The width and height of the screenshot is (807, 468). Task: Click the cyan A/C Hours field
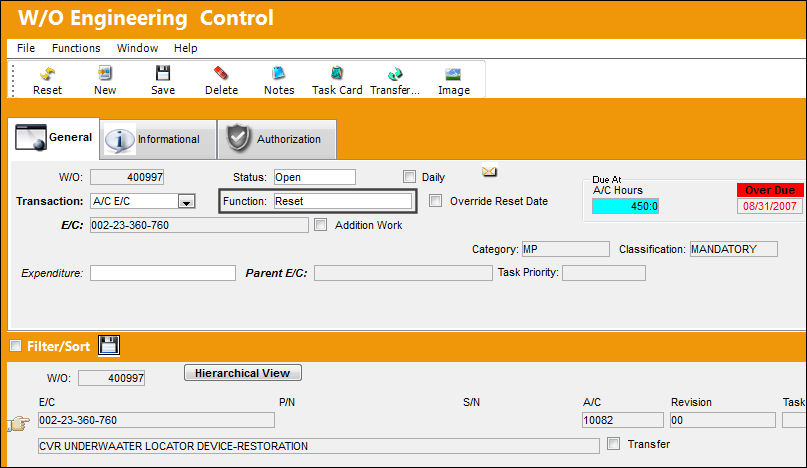click(x=625, y=206)
